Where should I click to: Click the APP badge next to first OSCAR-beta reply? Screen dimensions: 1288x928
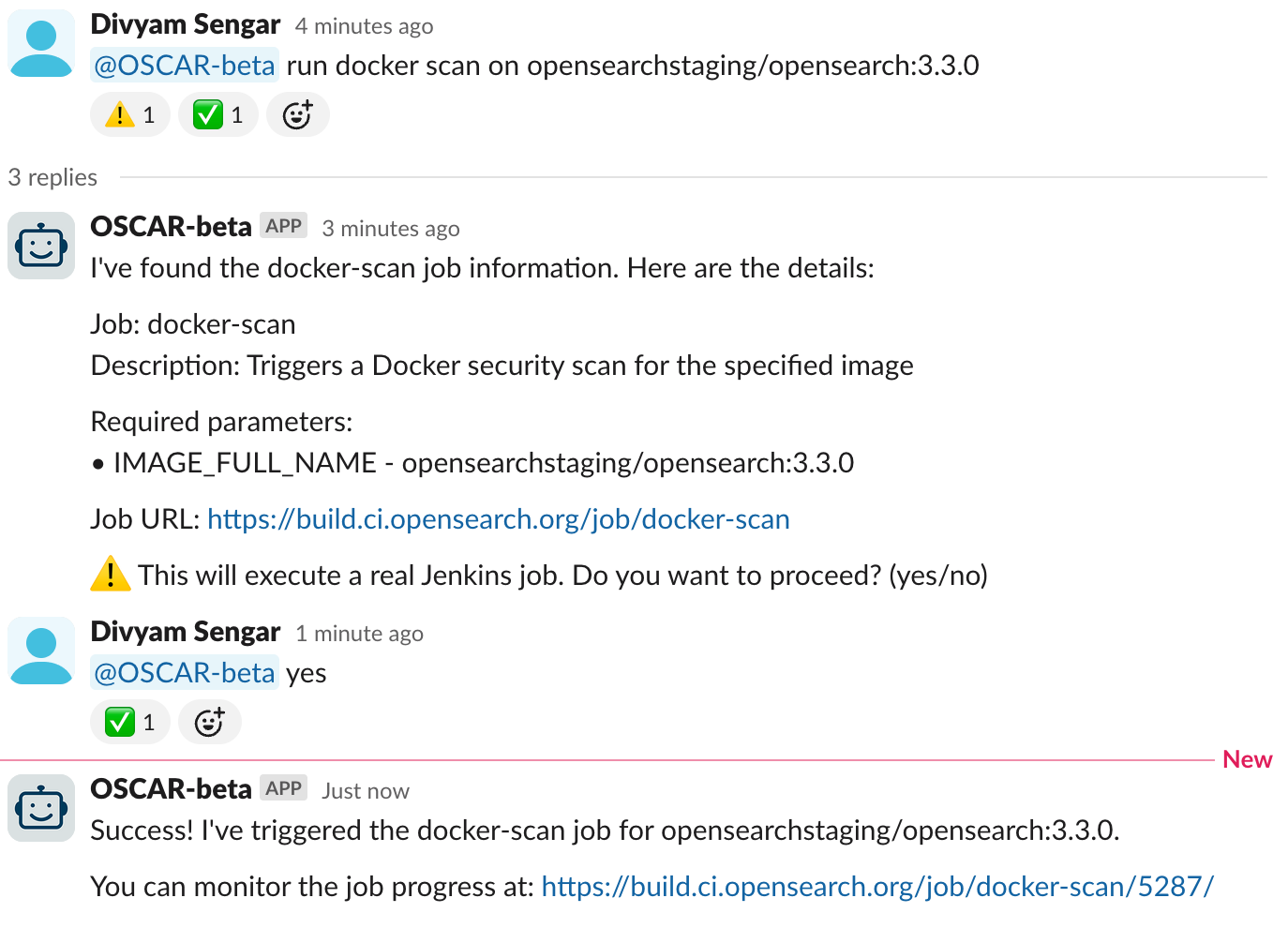pyautogui.click(x=284, y=226)
